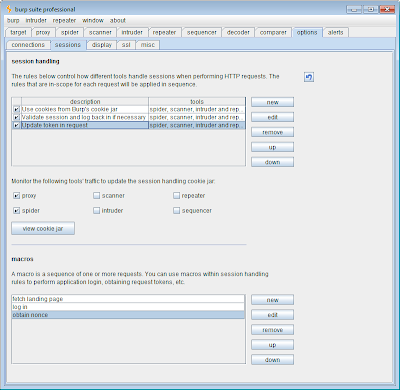This screenshot has width=400, height=390.
Task: Open the misc sub-tab
Action: 148,45
